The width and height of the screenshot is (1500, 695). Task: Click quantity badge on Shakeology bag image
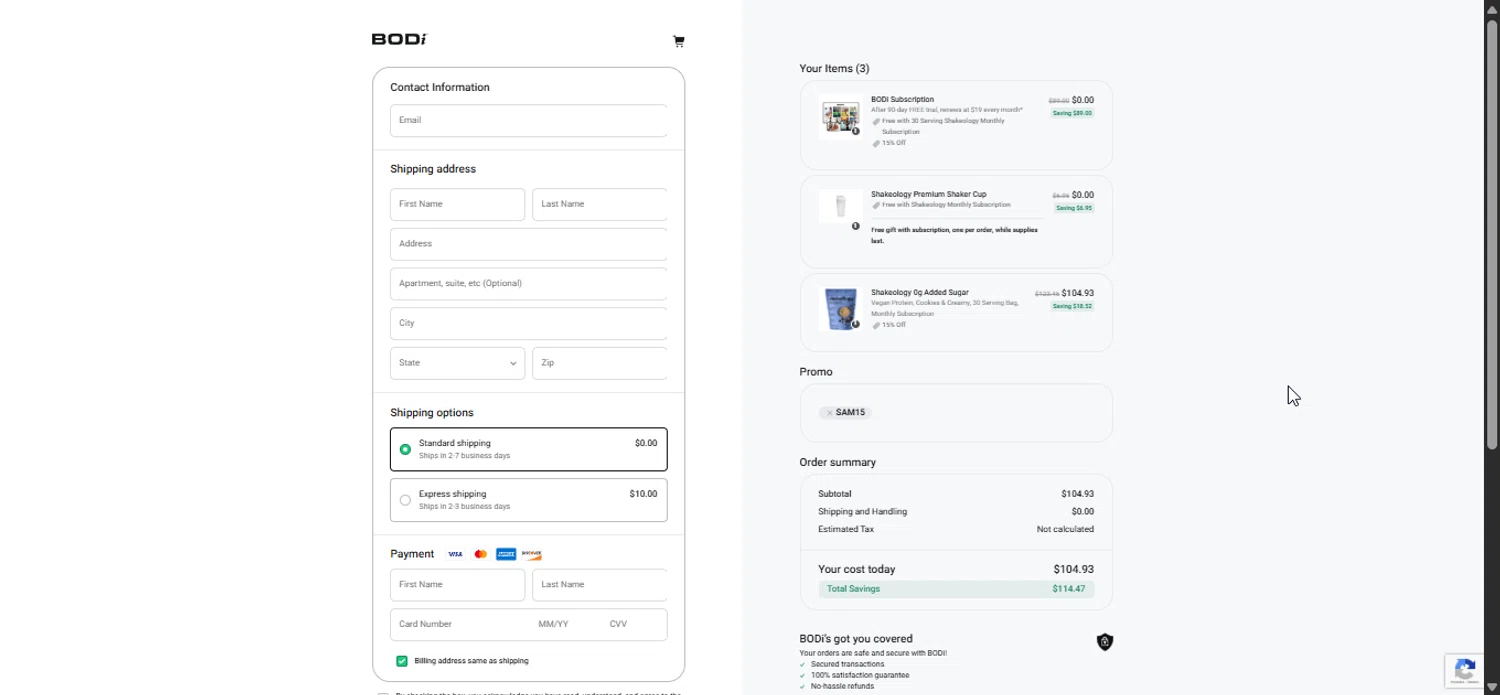pos(856,324)
